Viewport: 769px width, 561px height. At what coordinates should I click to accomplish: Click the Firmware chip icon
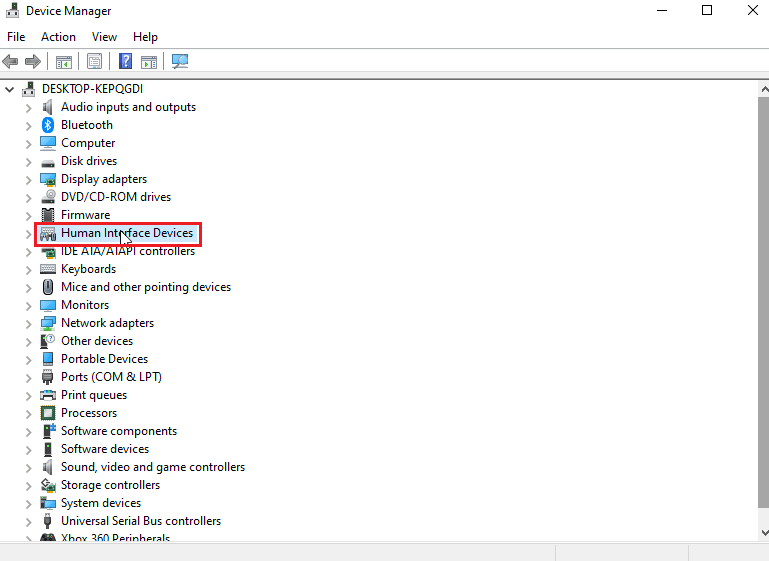pos(48,215)
